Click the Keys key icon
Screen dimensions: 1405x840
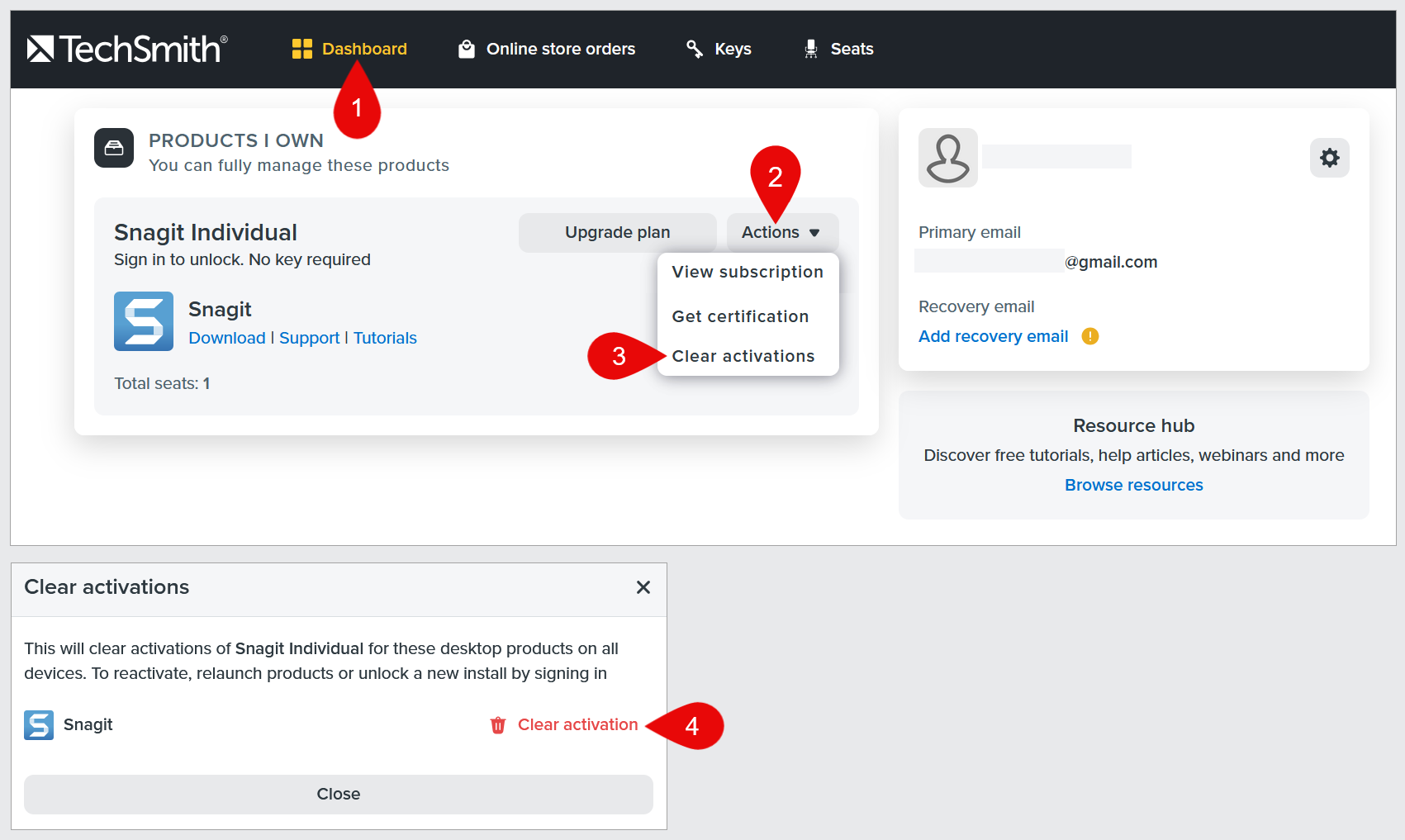[695, 49]
